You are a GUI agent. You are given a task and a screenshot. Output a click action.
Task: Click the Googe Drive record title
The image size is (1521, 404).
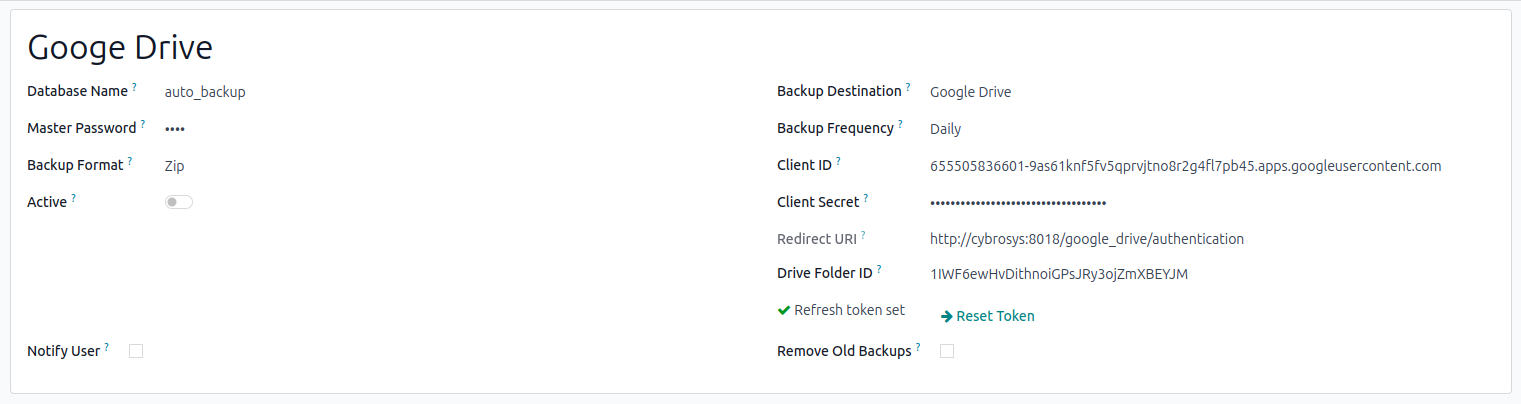(x=120, y=47)
